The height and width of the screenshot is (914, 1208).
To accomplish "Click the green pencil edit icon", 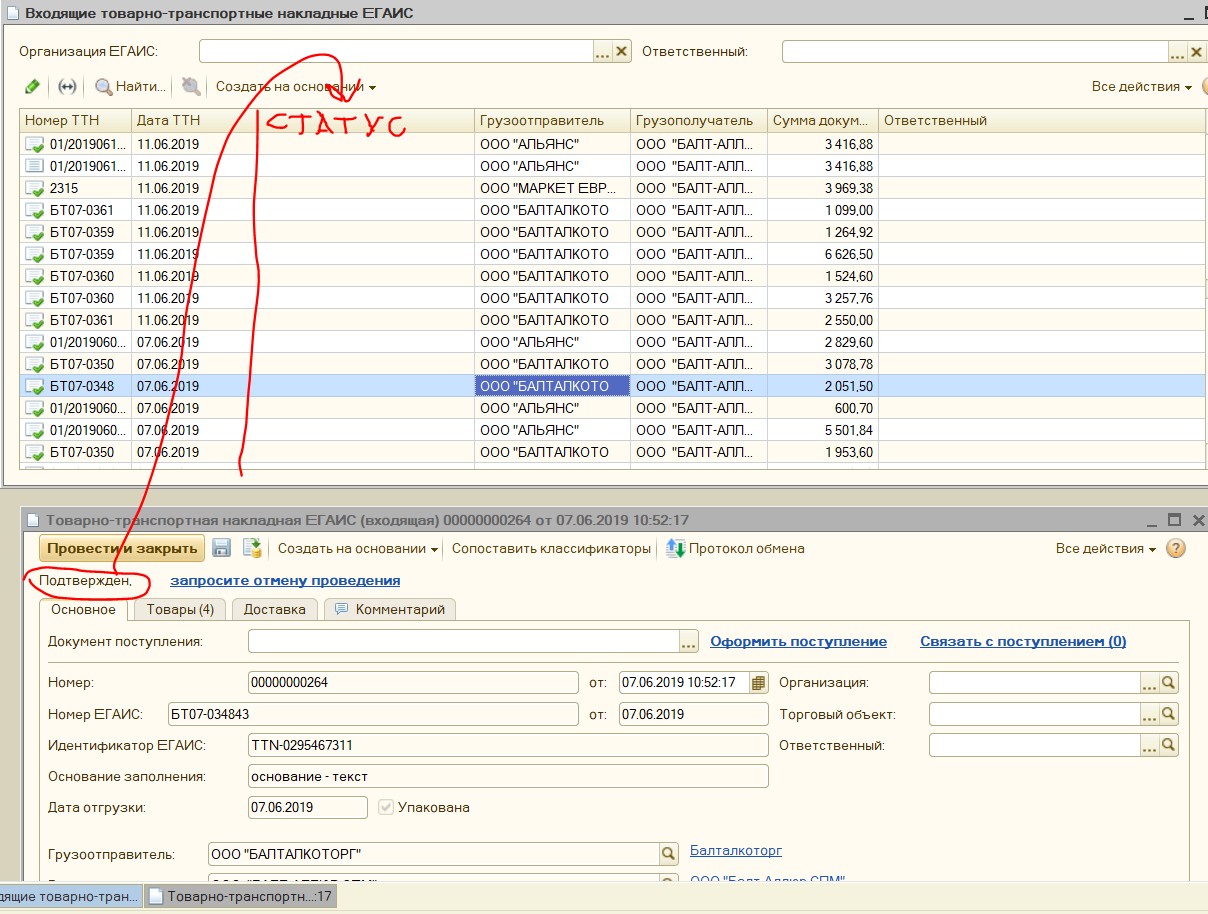I will [32, 87].
